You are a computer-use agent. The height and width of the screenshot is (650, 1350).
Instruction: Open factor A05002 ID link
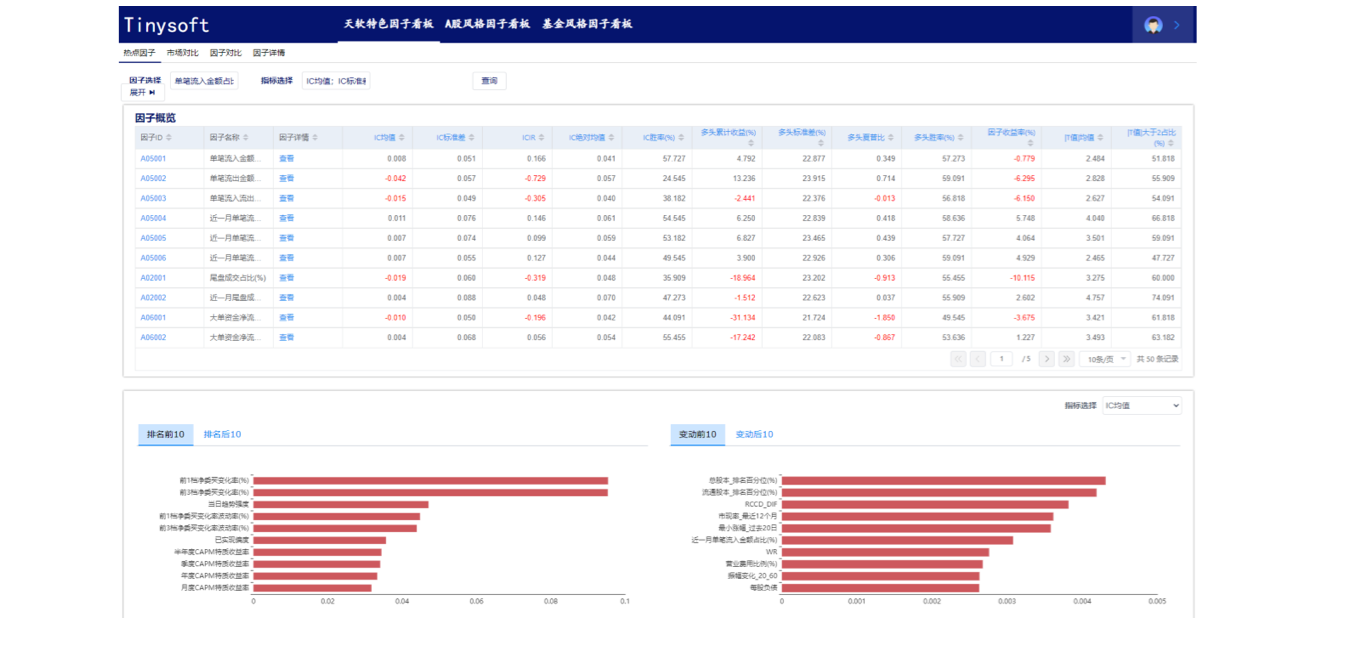point(153,178)
